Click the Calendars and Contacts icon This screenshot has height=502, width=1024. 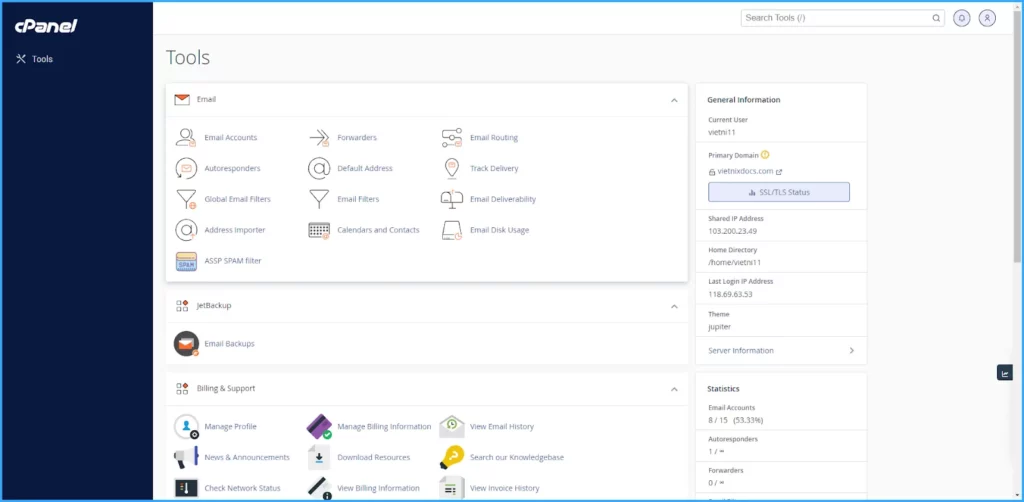coord(319,230)
